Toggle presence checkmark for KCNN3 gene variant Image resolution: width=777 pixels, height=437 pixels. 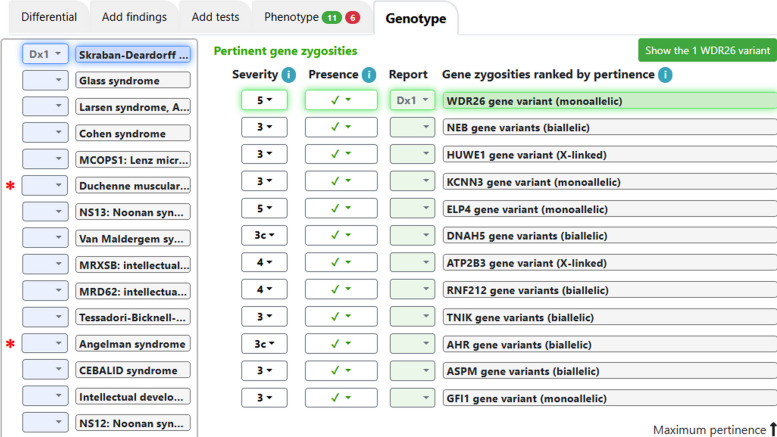(341, 181)
